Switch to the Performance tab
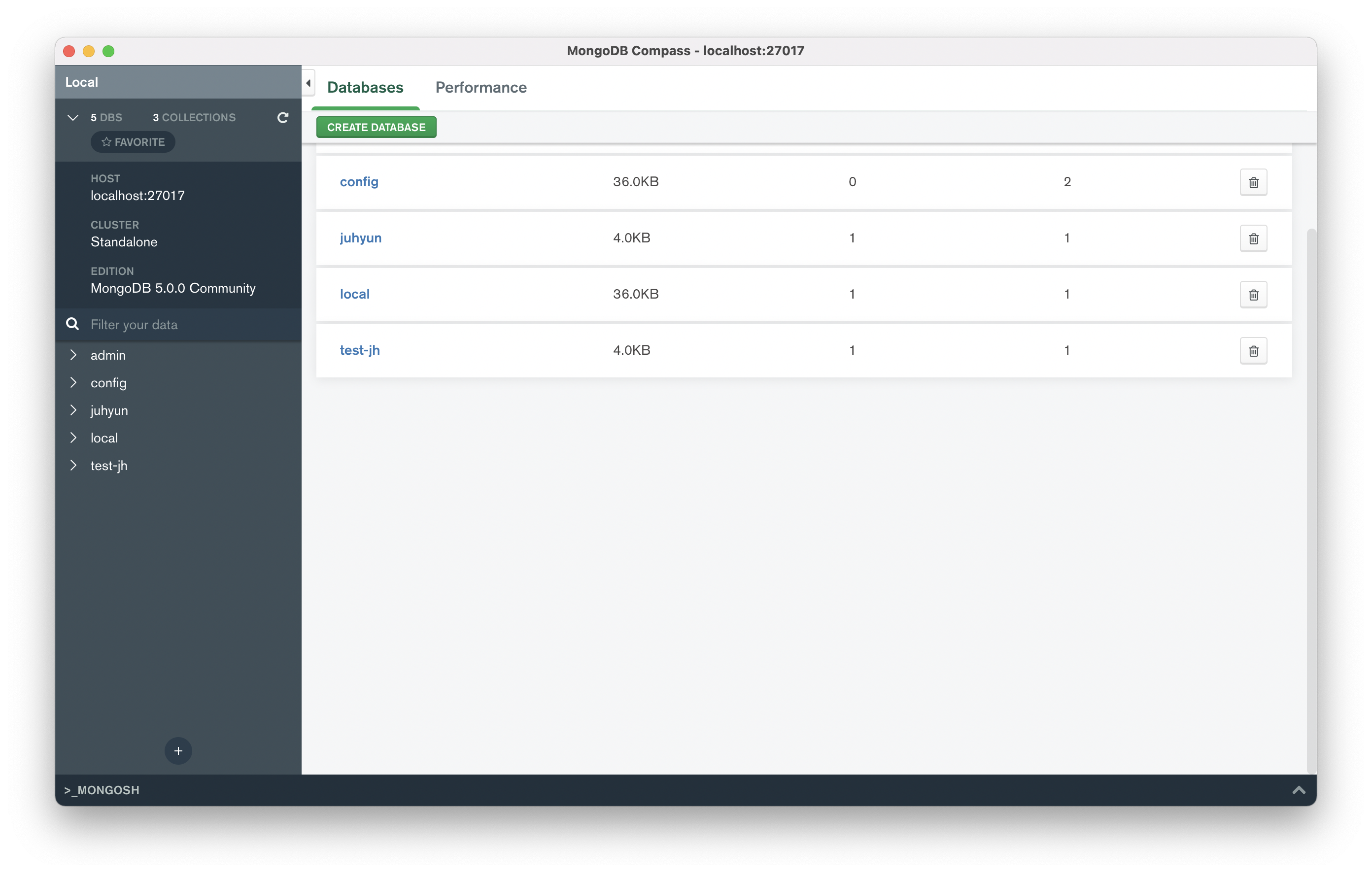 [481, 87]
